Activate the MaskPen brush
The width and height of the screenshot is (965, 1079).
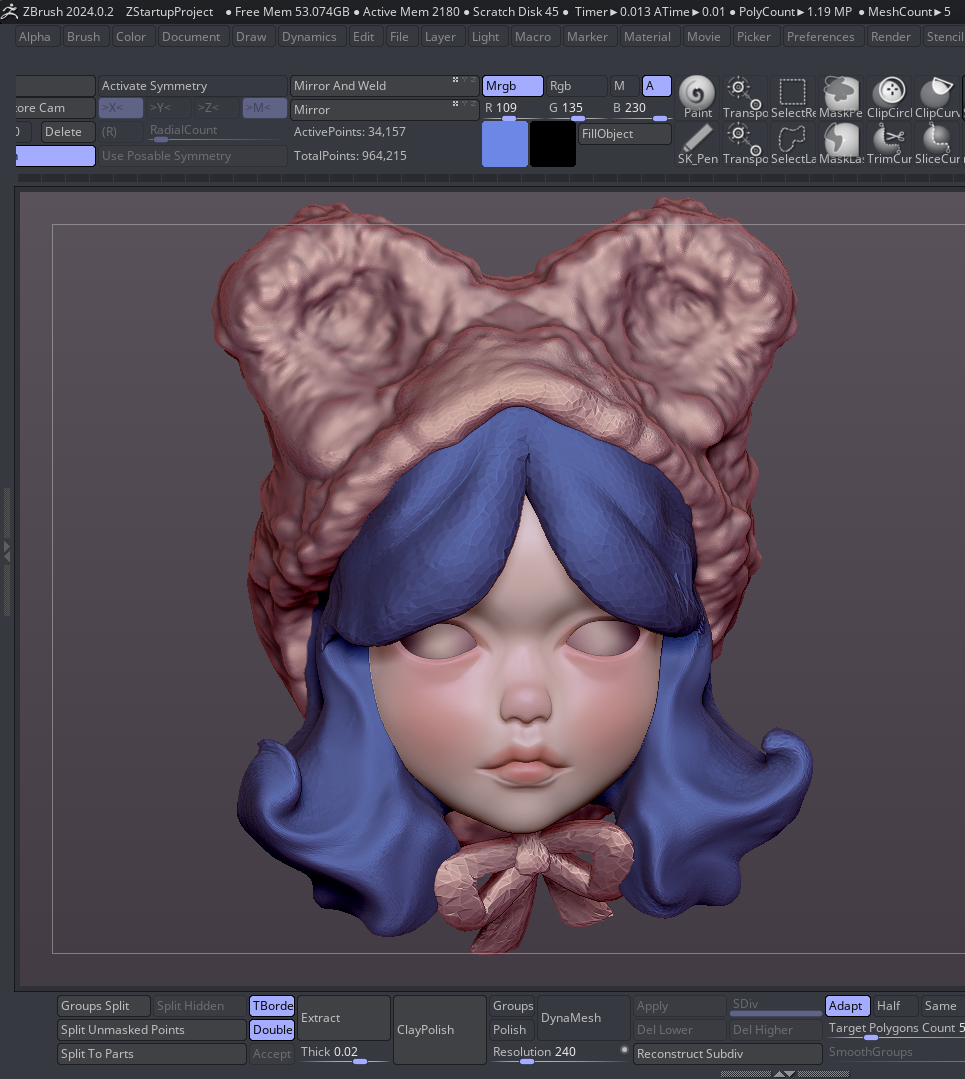click(x=840, y=96)
